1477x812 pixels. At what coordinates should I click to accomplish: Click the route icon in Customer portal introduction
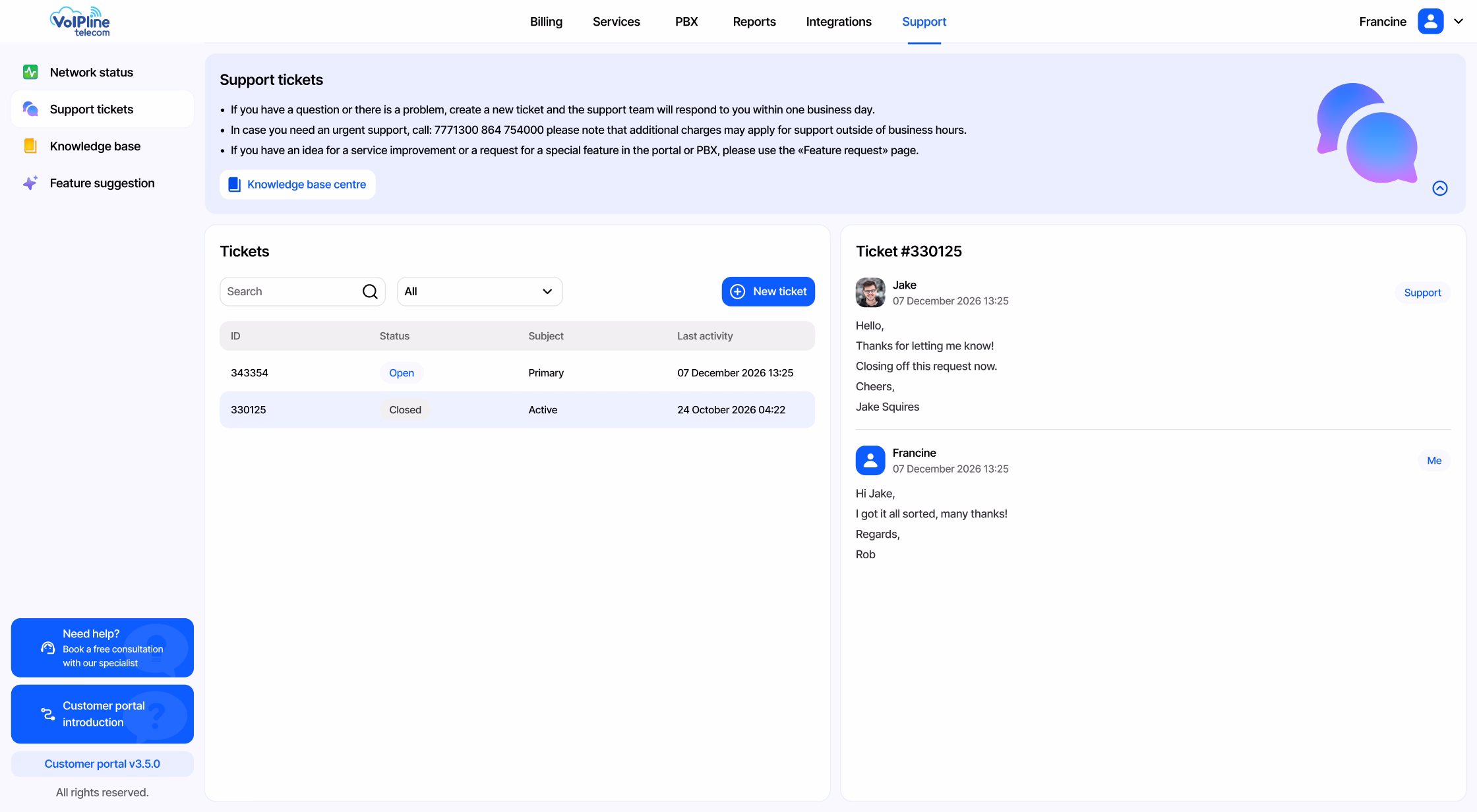tap(47, 714)
